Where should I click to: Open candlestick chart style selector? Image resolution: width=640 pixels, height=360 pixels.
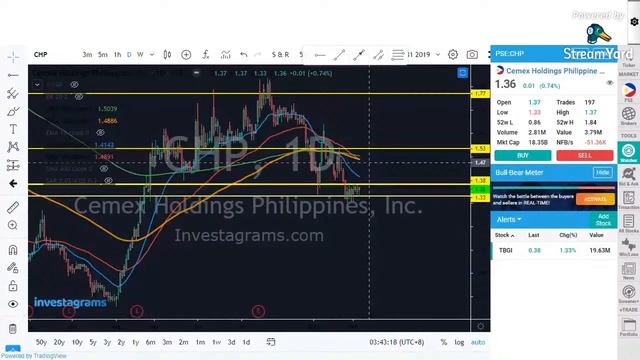[167, 54]
